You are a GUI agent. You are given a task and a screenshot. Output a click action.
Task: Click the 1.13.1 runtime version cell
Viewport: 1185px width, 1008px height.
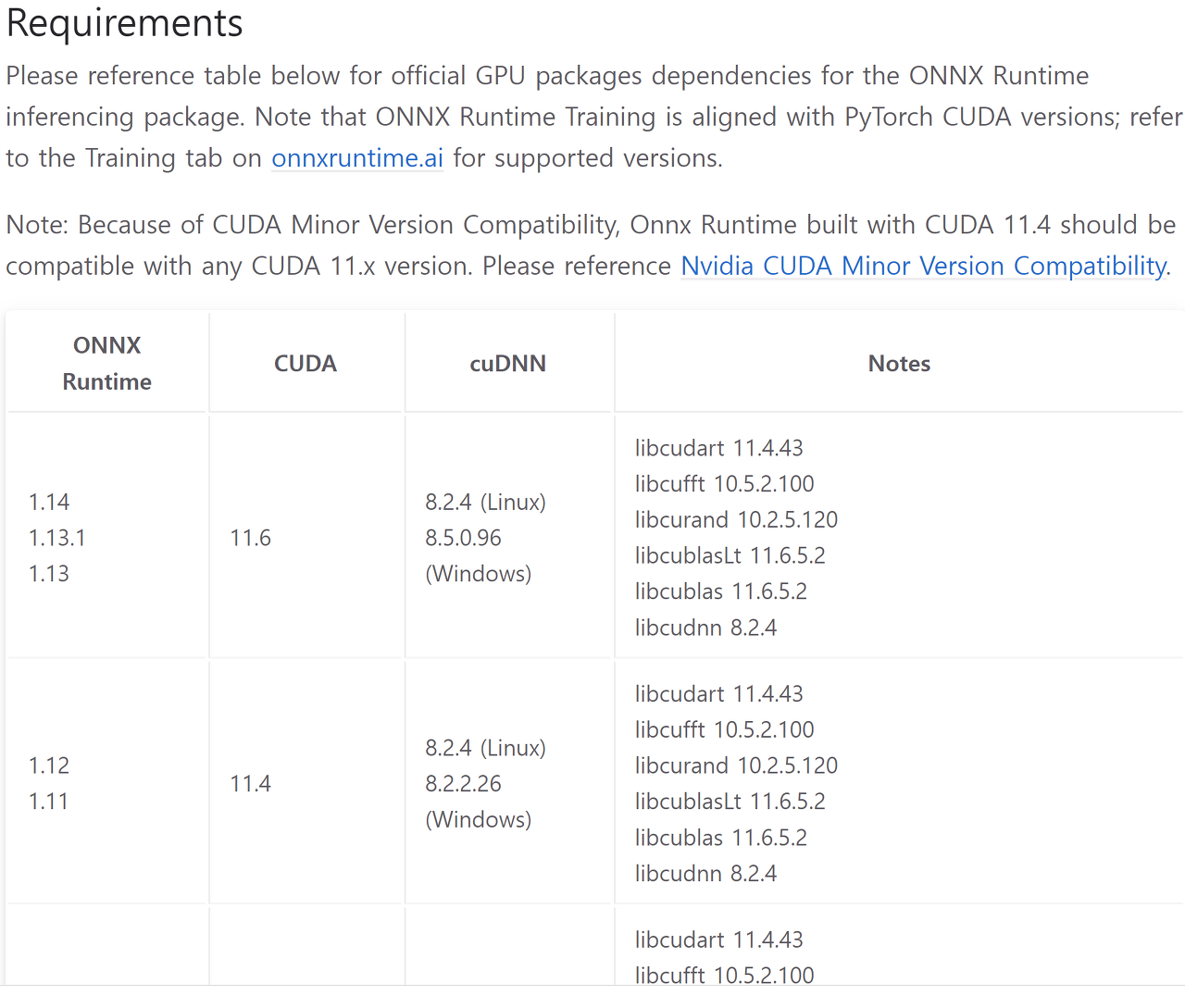pos(57,538)
